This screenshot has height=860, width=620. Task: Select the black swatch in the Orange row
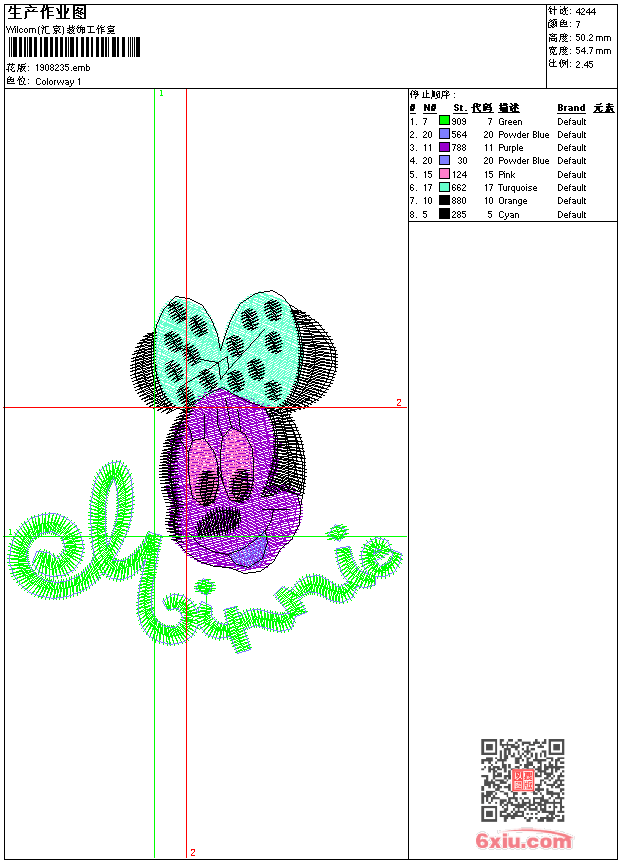coord(444,200)
